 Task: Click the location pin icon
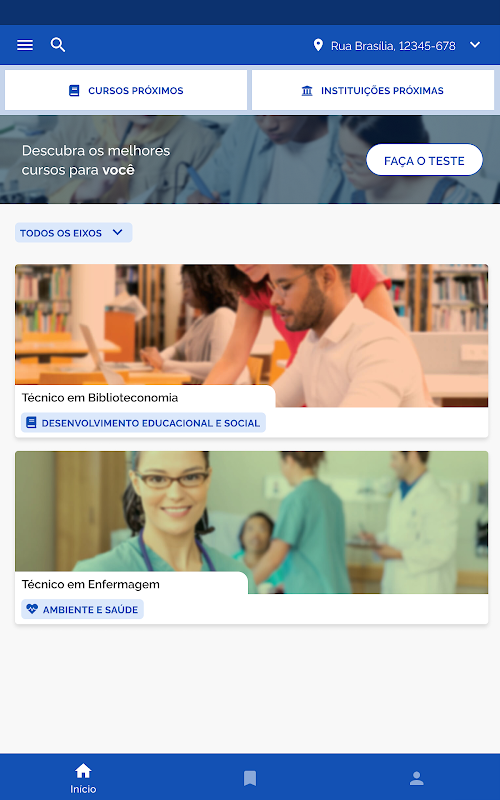pos(318,45)
